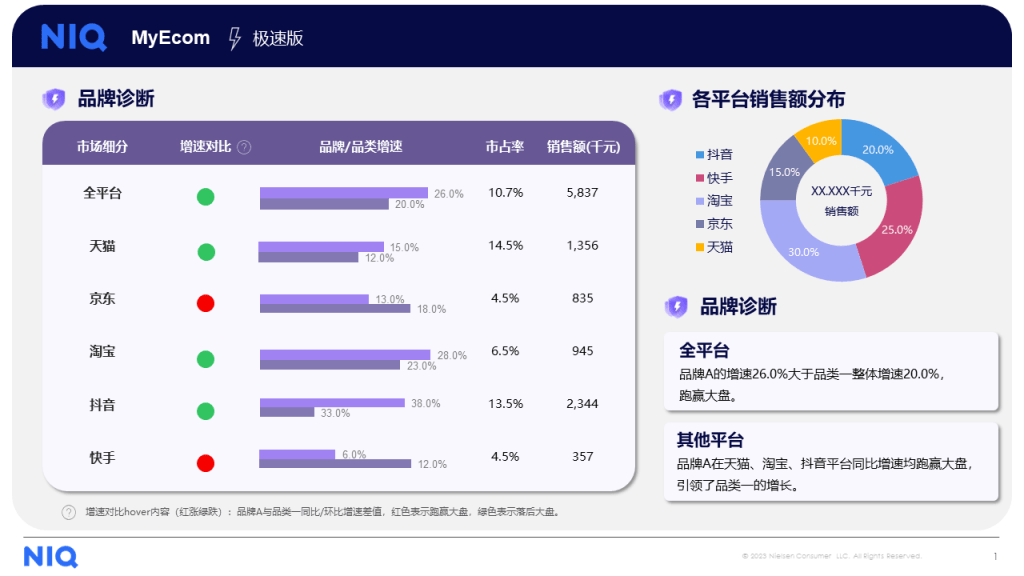Click the 10.7% market share value
1024x576 pixels.
505,193
